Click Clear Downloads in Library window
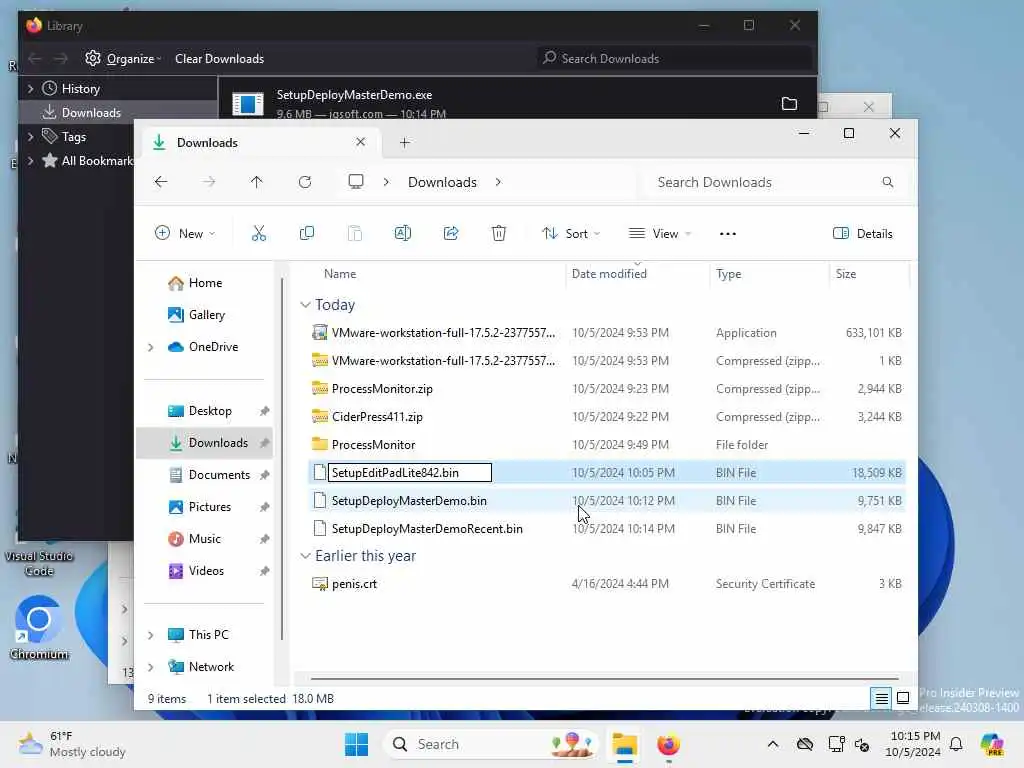The image size is (1024, 768). click(x=219, y=59)
